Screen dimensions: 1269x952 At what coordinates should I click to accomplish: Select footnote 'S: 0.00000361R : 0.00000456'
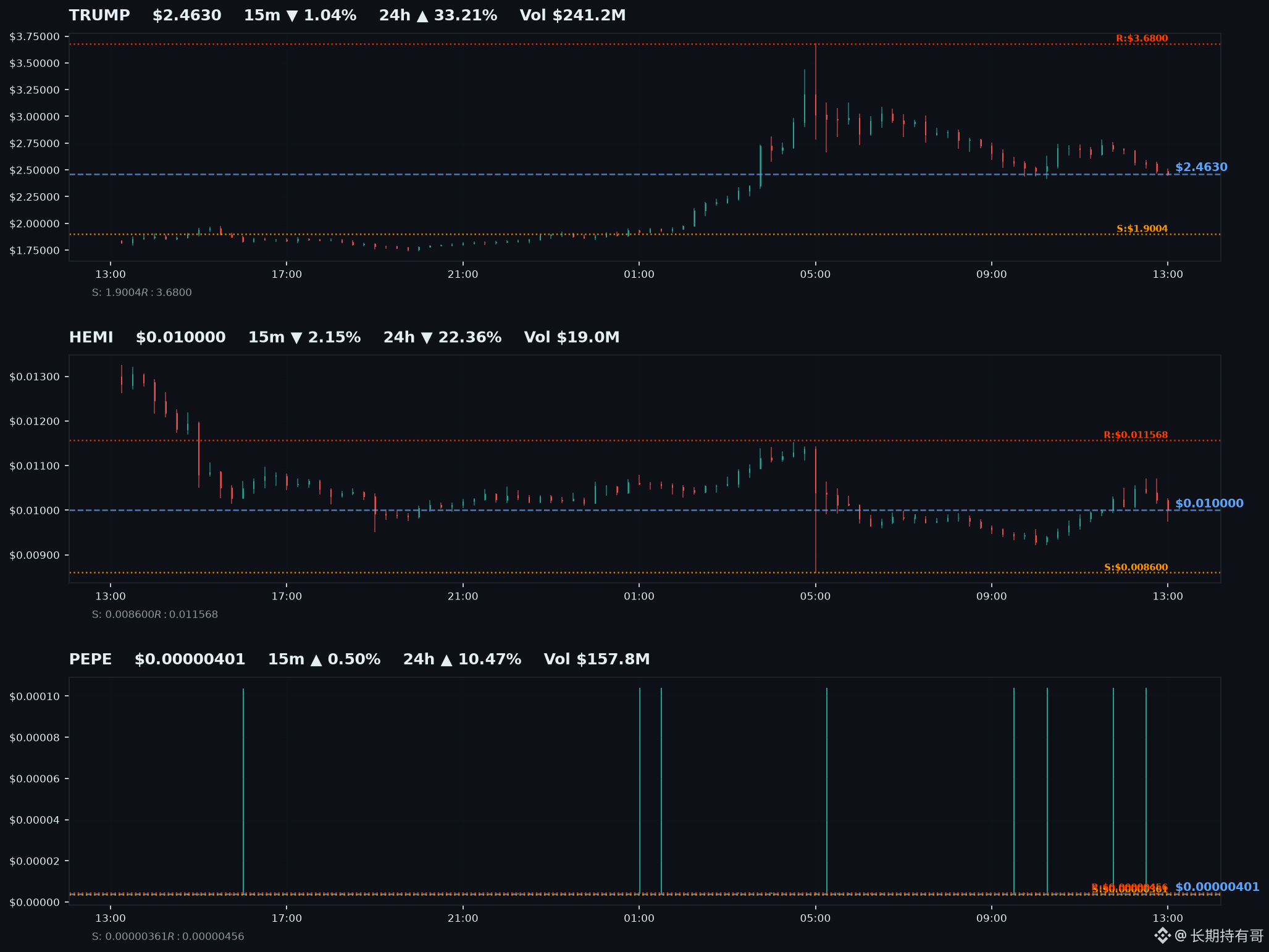click(168, 937)
